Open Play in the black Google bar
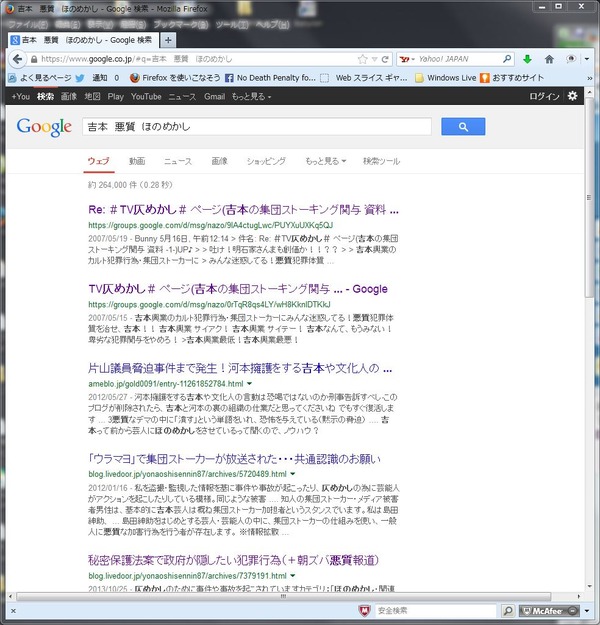This screenshot has width=600, height=625. click(x=116, y=96)
